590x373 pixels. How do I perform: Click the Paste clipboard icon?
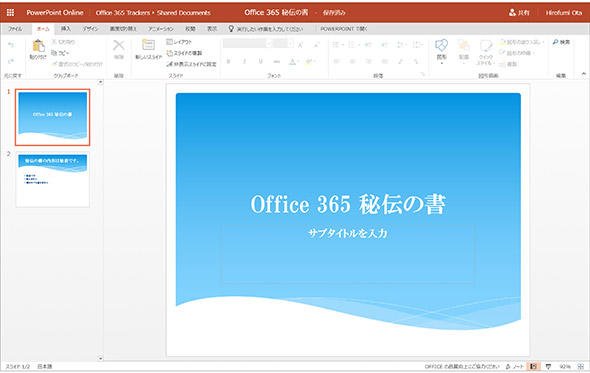pyautogui.click(x=38, y=46)
